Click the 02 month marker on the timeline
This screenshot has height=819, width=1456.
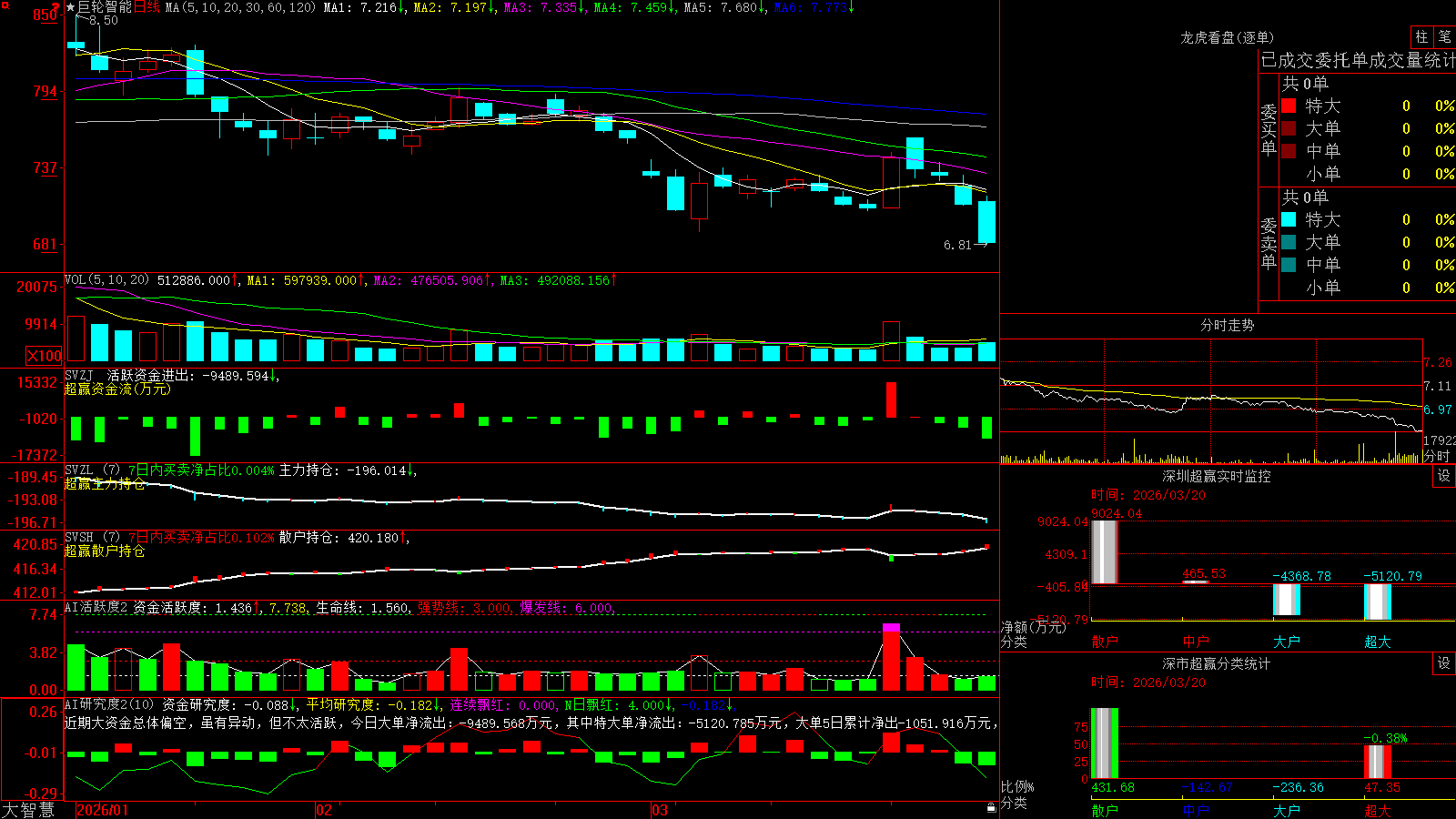click(x=324, y=810)
